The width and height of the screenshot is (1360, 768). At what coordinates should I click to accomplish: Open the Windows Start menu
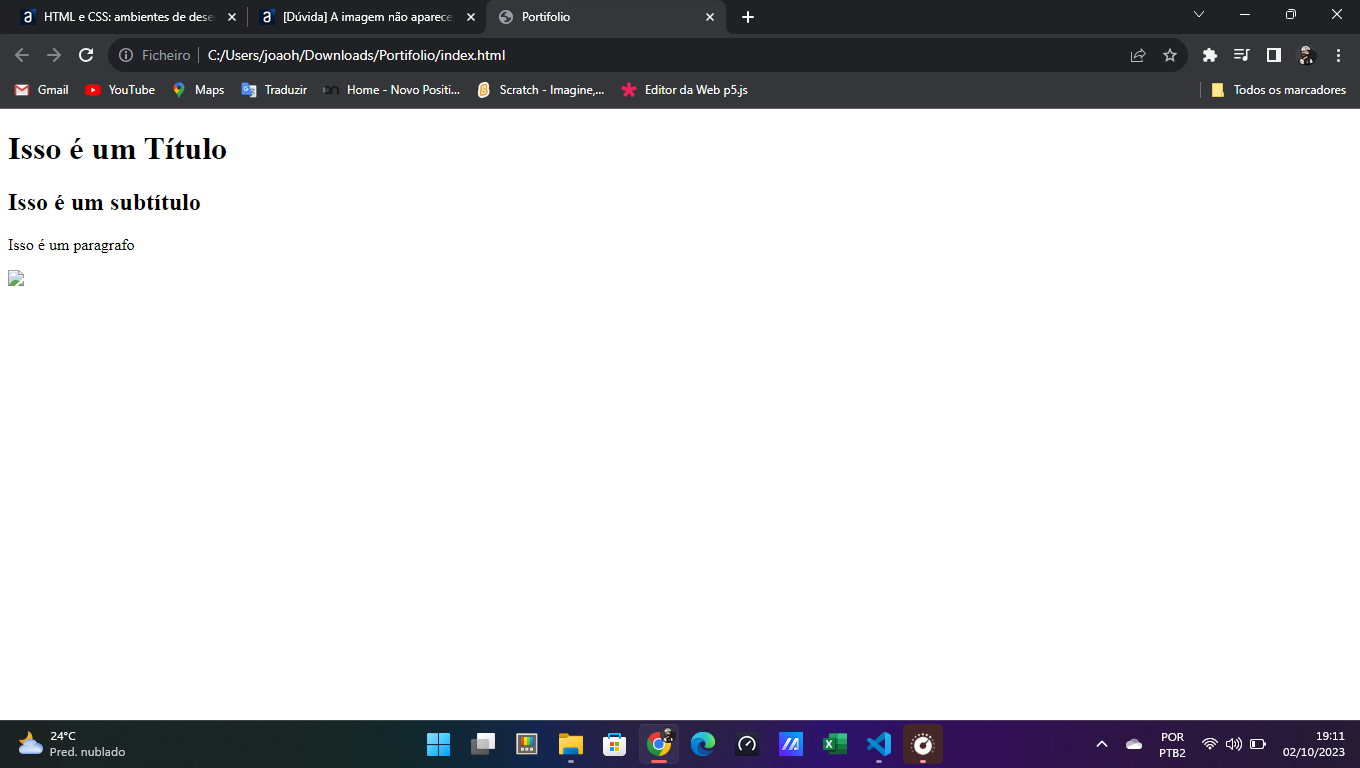pyautogui.click(x=438, y=744)
